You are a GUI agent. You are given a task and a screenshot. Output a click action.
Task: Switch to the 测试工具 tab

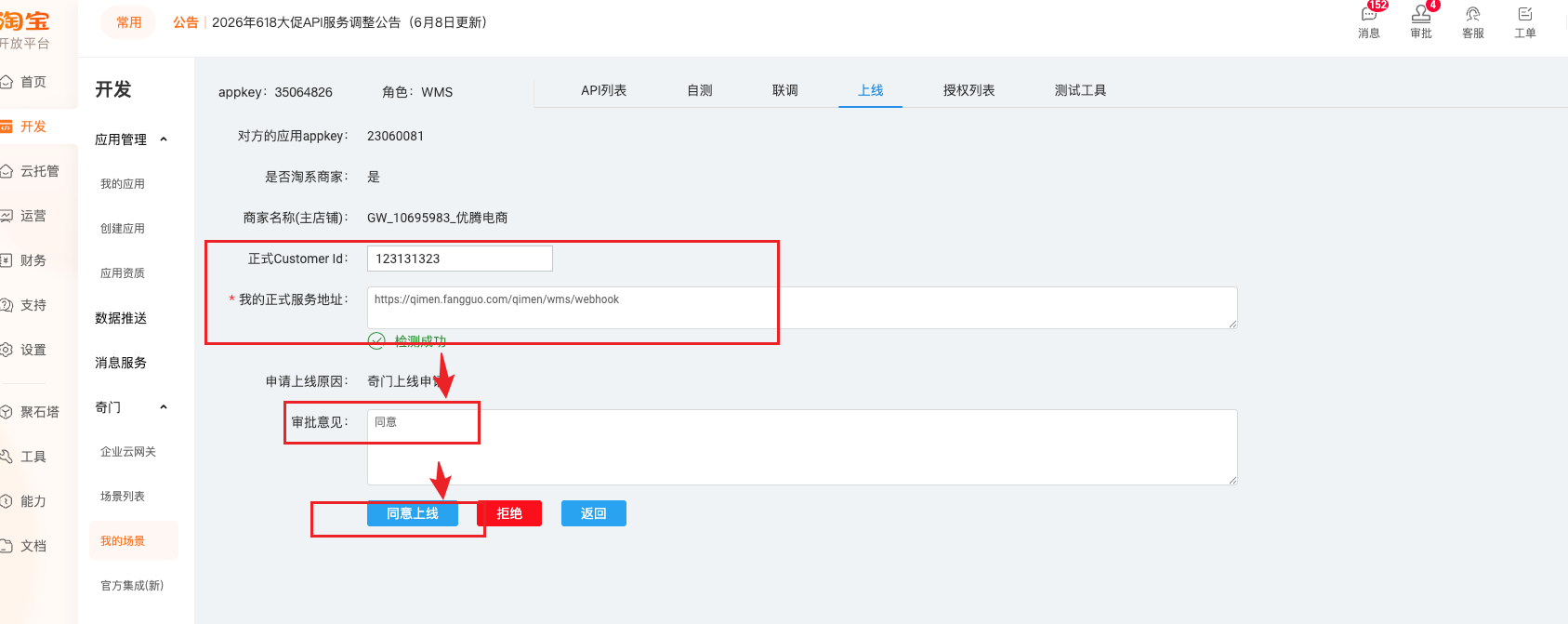(1081, 90)
